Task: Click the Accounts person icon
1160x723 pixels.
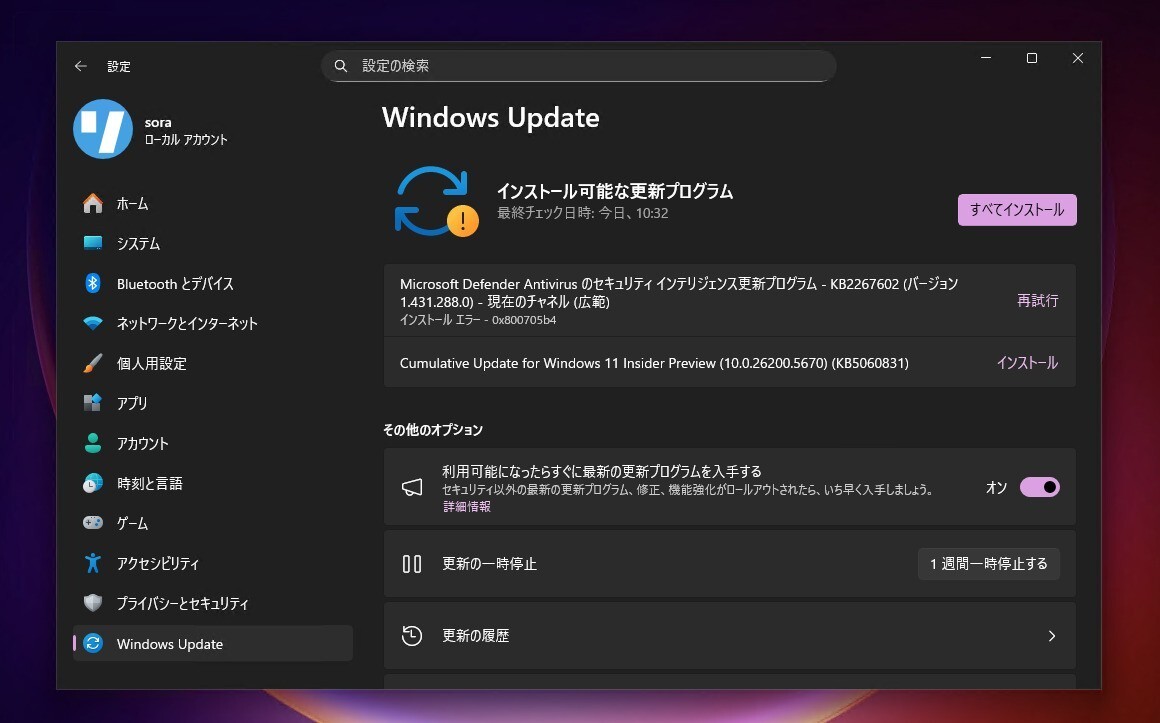Action: (x=92, y=443)
